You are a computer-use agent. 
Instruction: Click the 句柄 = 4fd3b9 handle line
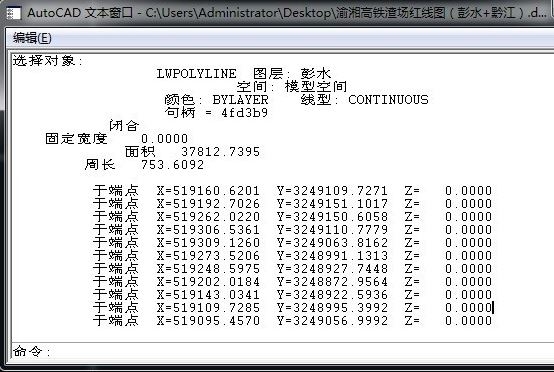(216, 113)
